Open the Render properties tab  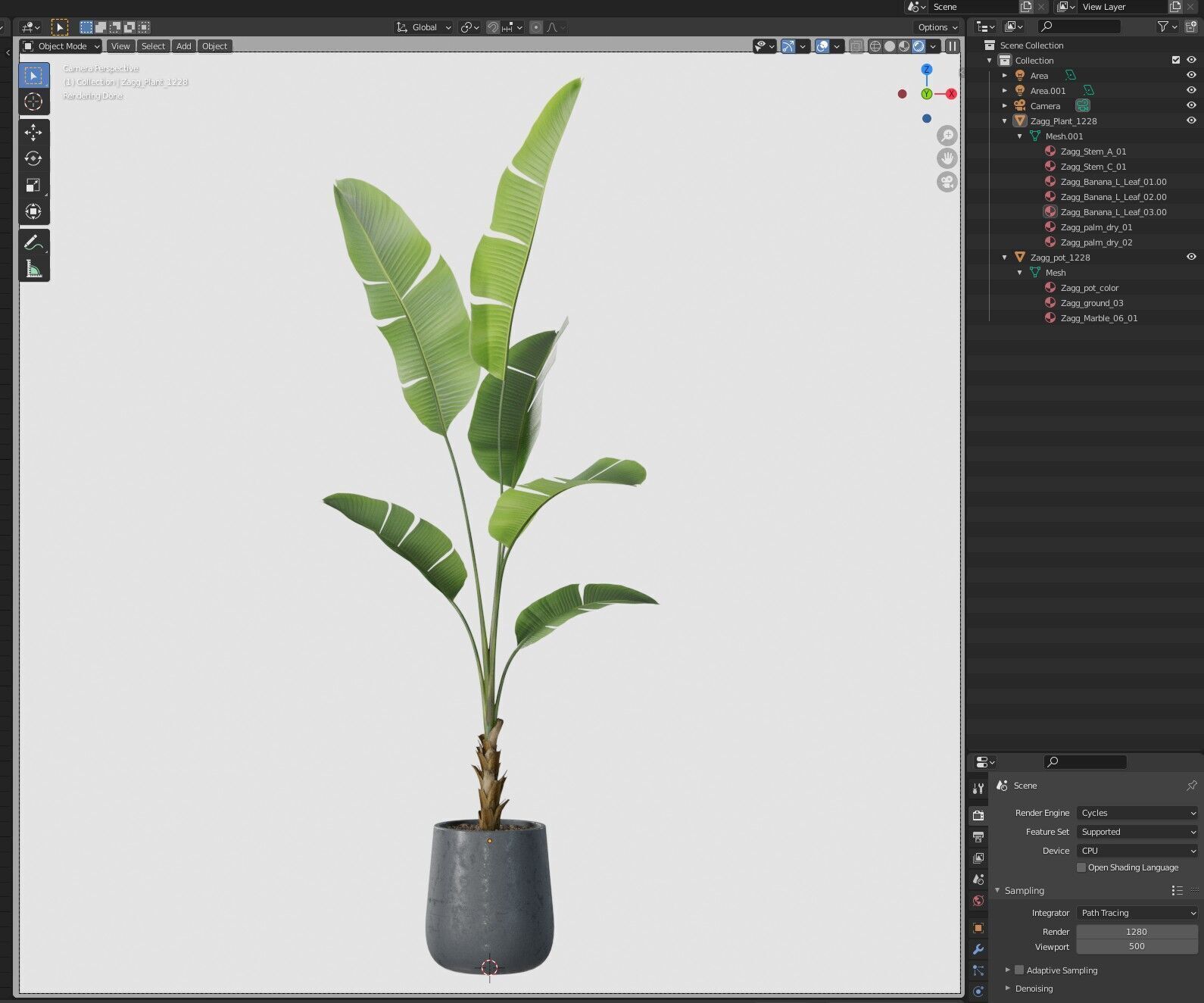(978, 815)
